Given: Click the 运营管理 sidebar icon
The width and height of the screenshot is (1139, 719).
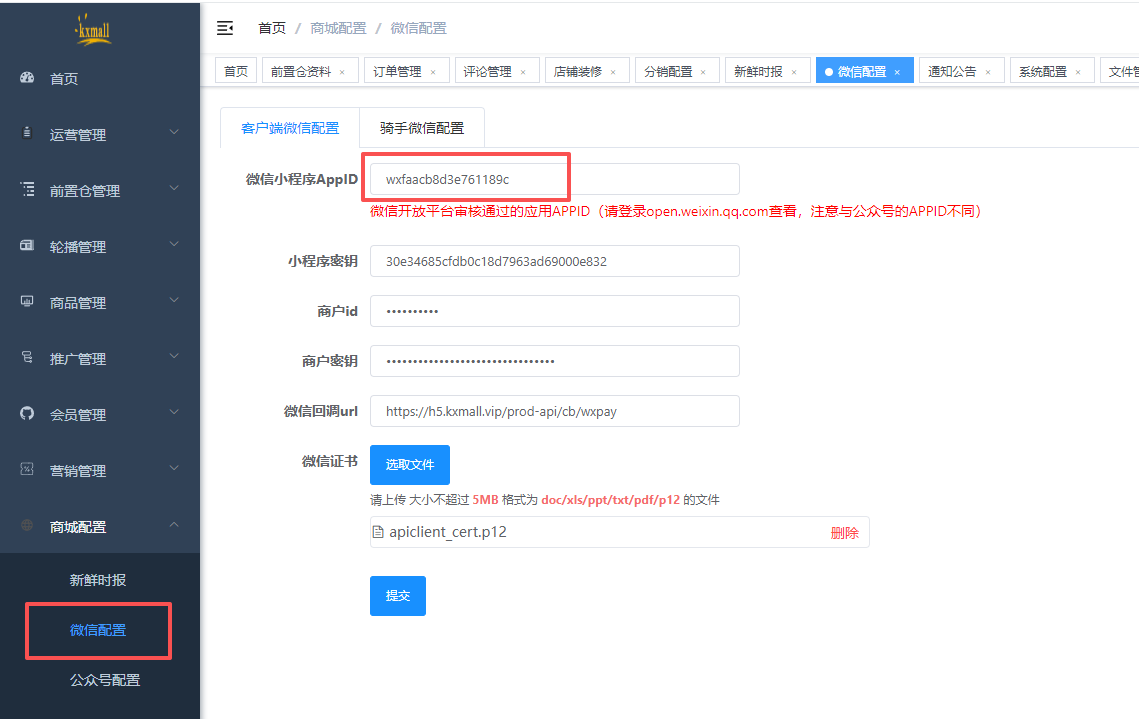Looking at the screenshot, I should pos(28,134).
